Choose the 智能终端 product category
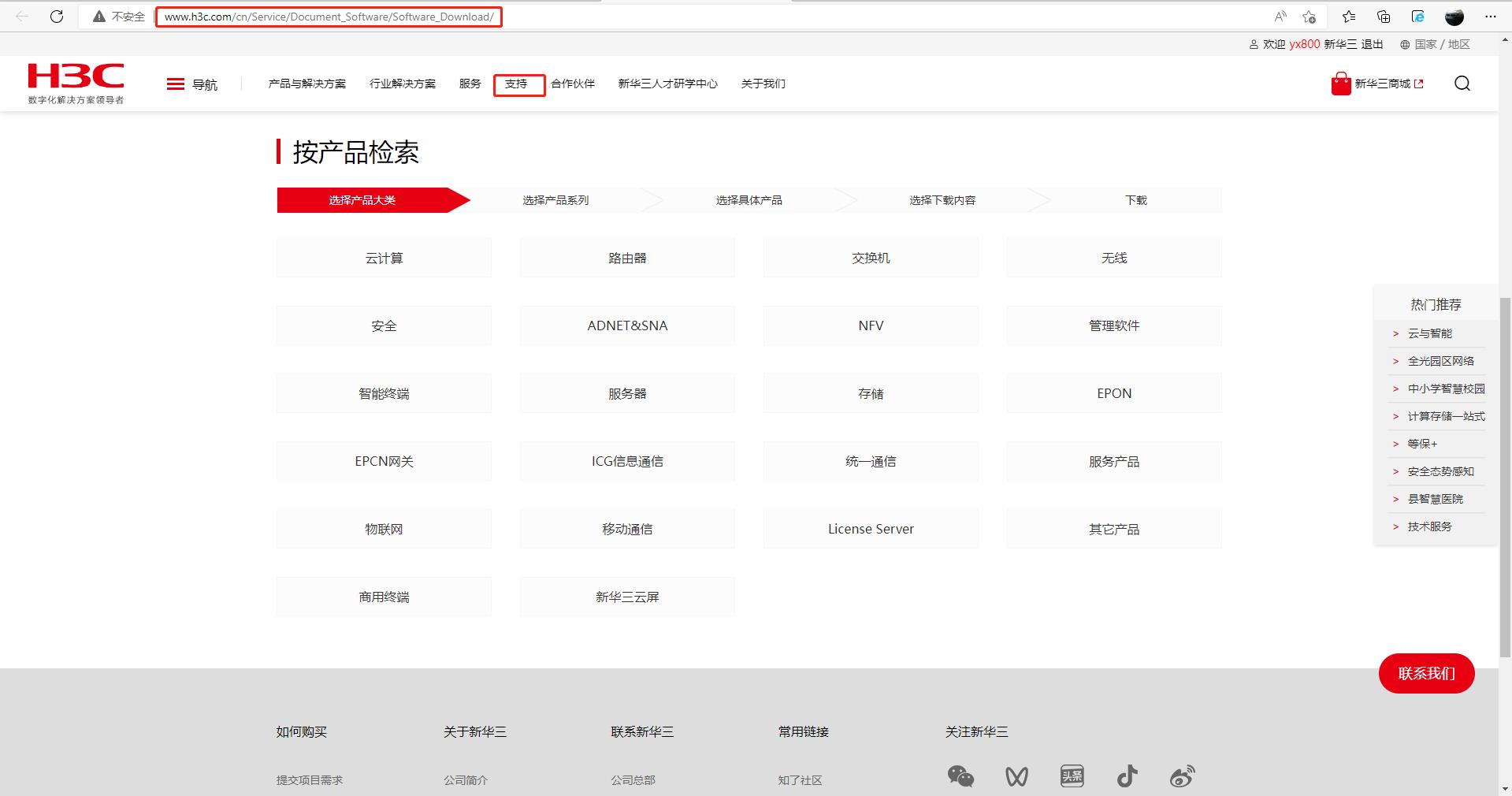The image size is (1512, 796). click(384, 393)
